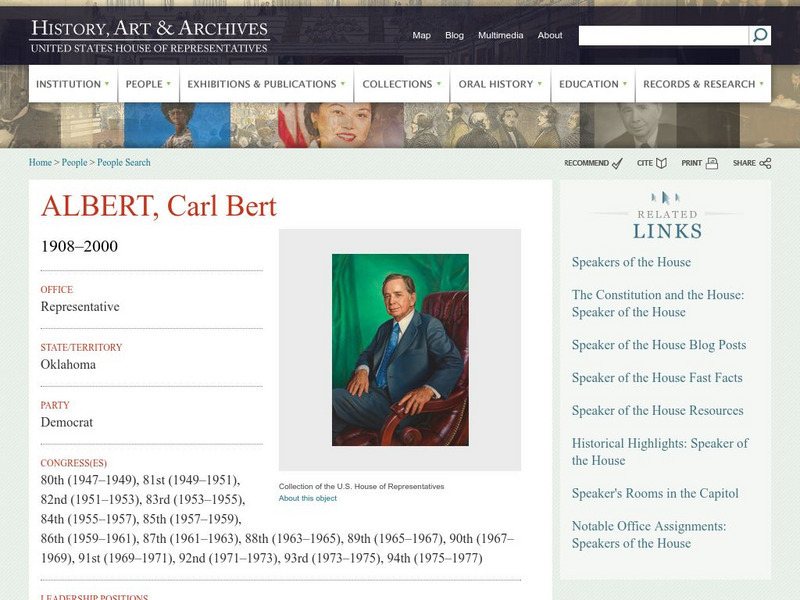Open the Multimedia top link
Viewport: 800px width, 600px height.
click(500, 35)
